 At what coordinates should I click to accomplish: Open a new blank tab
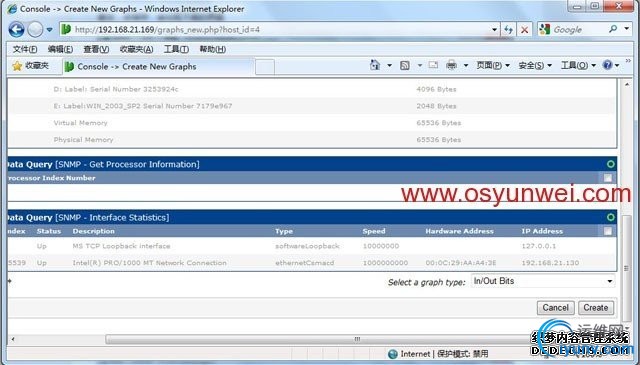[264, 67]
